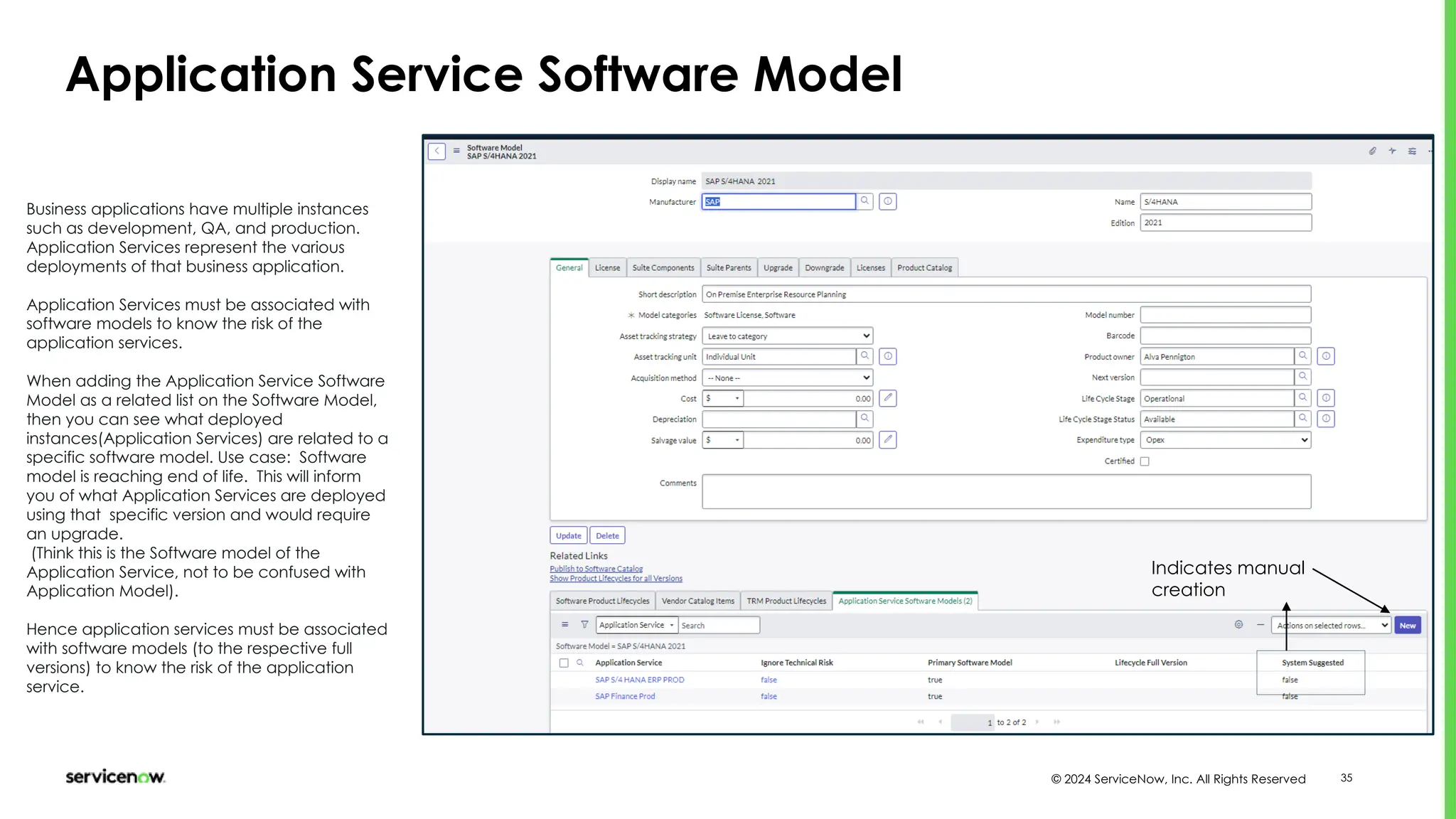1456x819 pixels.
Task: Open SAP Finance Prod record
Action: (x=625, y=697)
